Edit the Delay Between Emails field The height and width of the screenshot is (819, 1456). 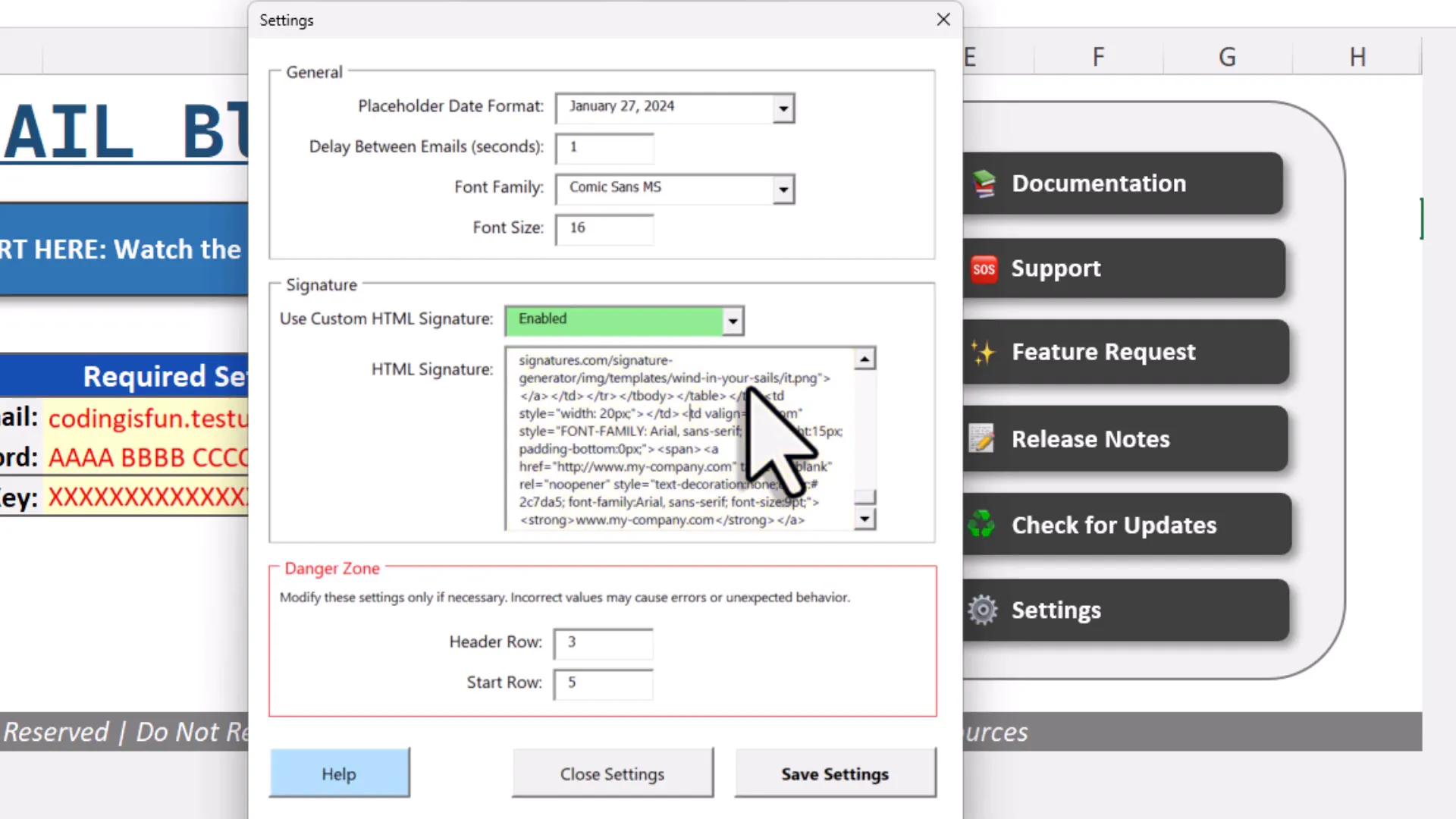tap(604, 148)
